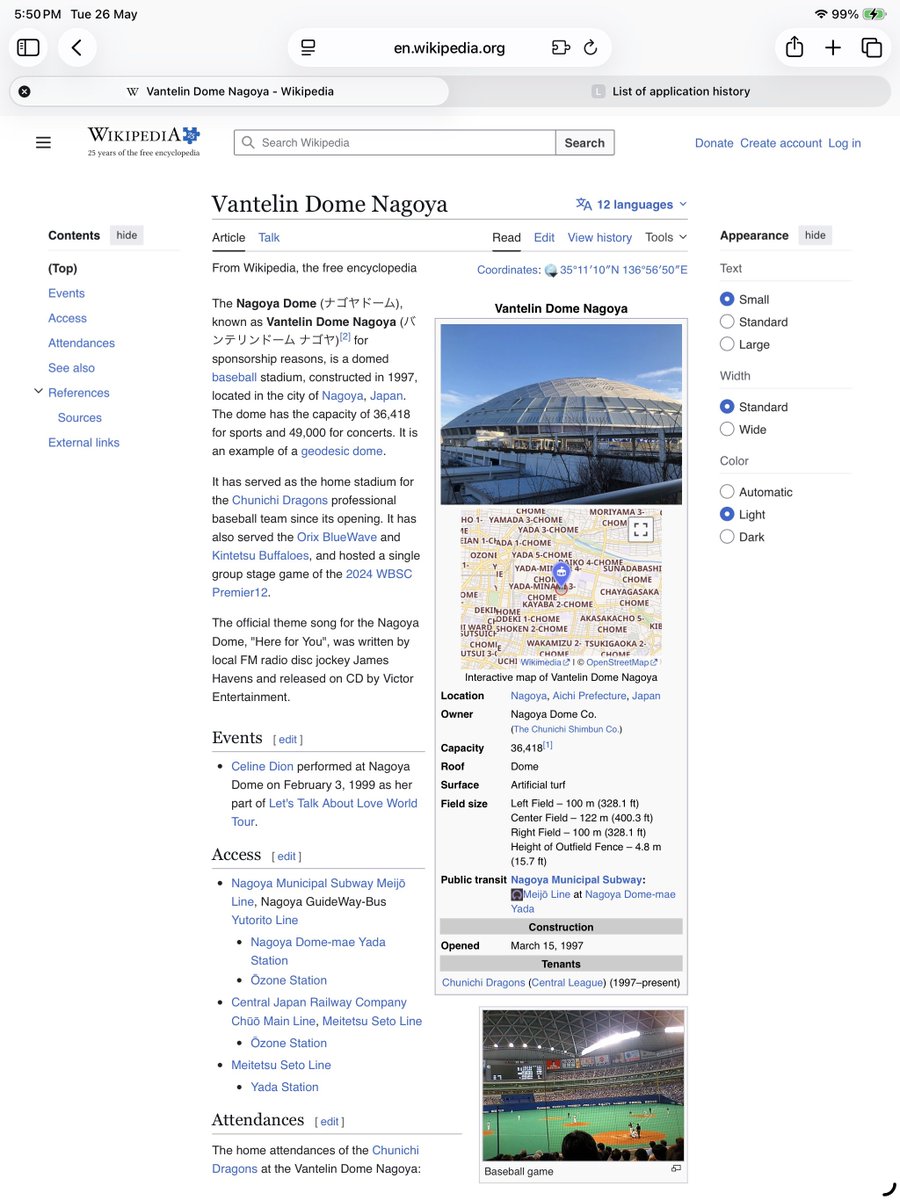Select Automatic color option
The image size is (900, 1200).
pyautogui.click(x=727, y=492)
